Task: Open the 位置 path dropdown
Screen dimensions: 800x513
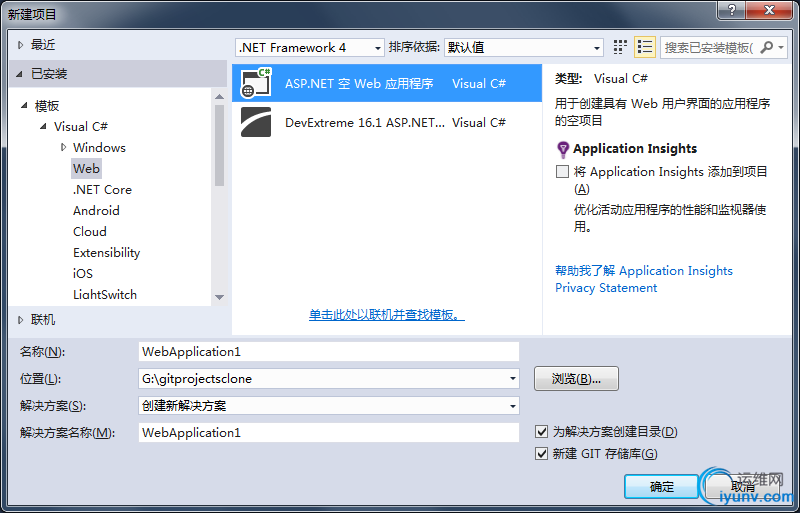Action: pyautogui.click(x=512, y=379)
